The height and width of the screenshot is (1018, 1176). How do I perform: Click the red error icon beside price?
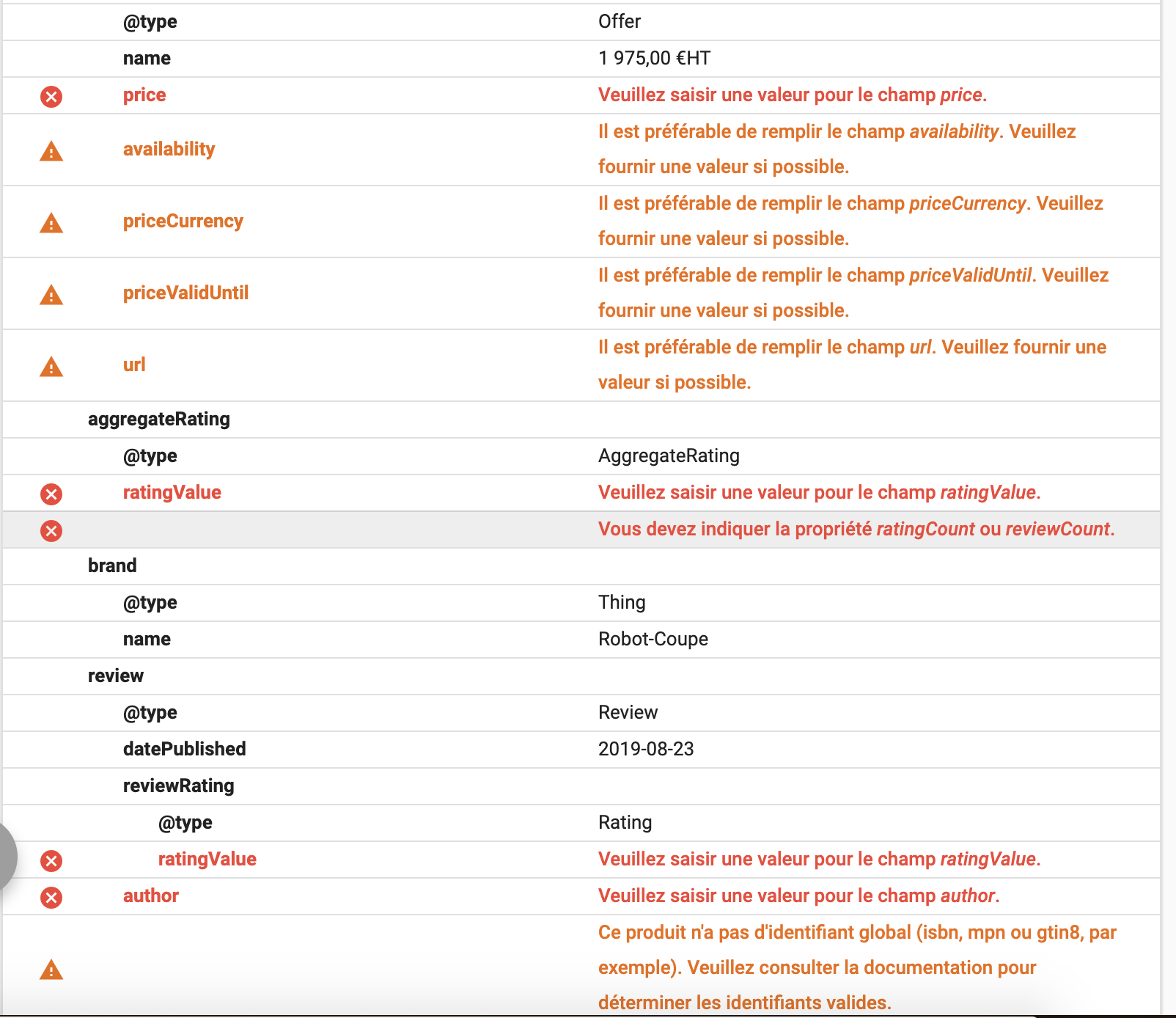pos(51,96)
